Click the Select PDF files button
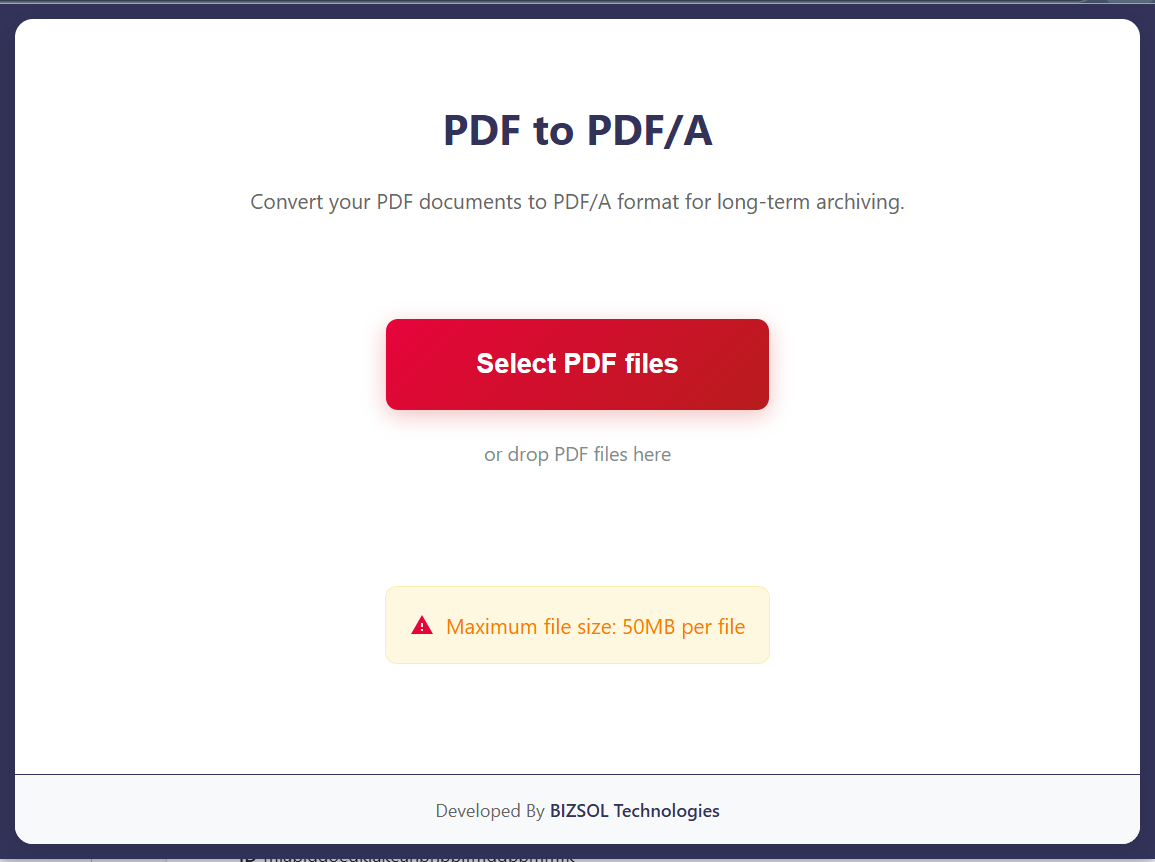This screenshot has width=1155, height=862. 577,364
